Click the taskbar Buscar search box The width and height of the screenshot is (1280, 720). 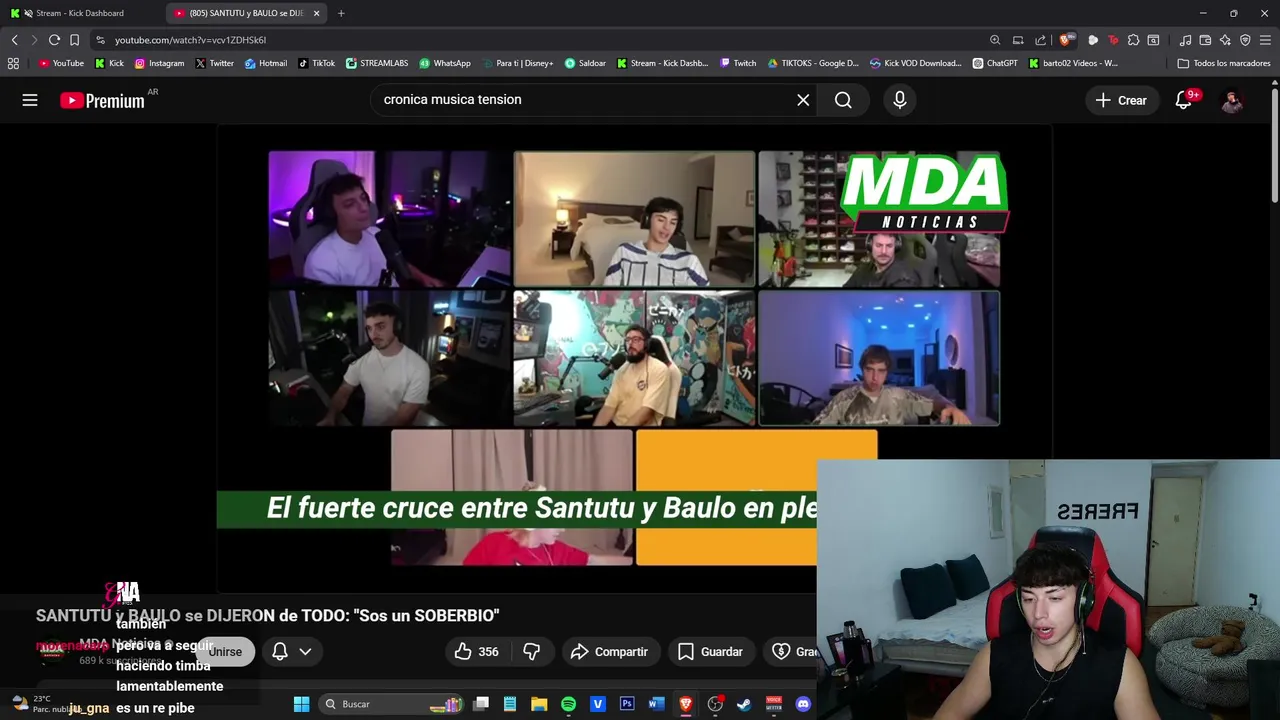click(x=390, y=704)
